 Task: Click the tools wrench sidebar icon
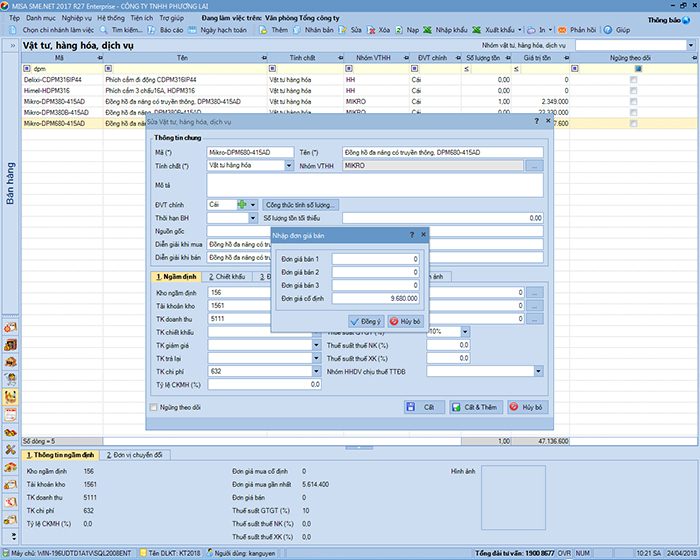point(10,450)
